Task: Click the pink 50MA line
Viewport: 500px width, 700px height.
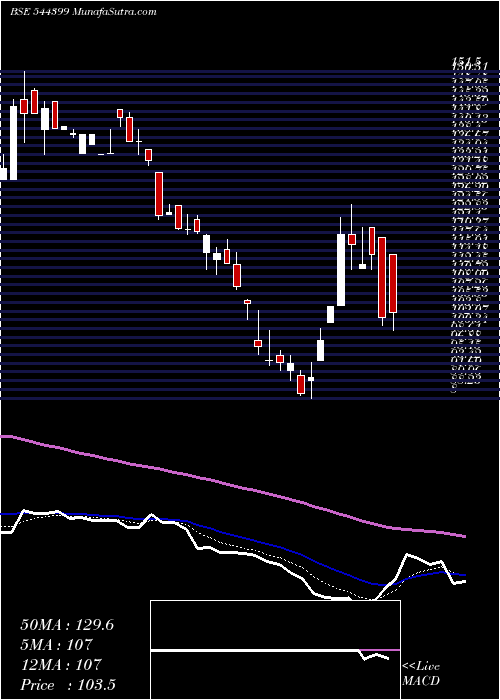Action: tap(232, 486)
